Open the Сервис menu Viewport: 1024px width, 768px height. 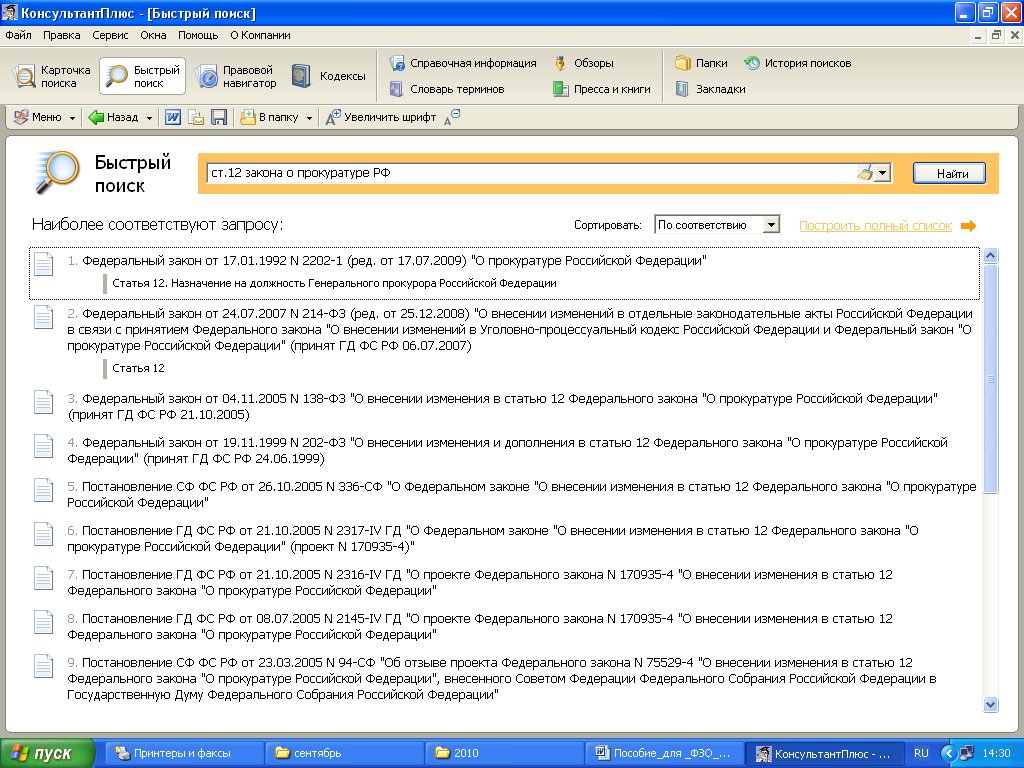pyautogui.click(x=110, y=35)
